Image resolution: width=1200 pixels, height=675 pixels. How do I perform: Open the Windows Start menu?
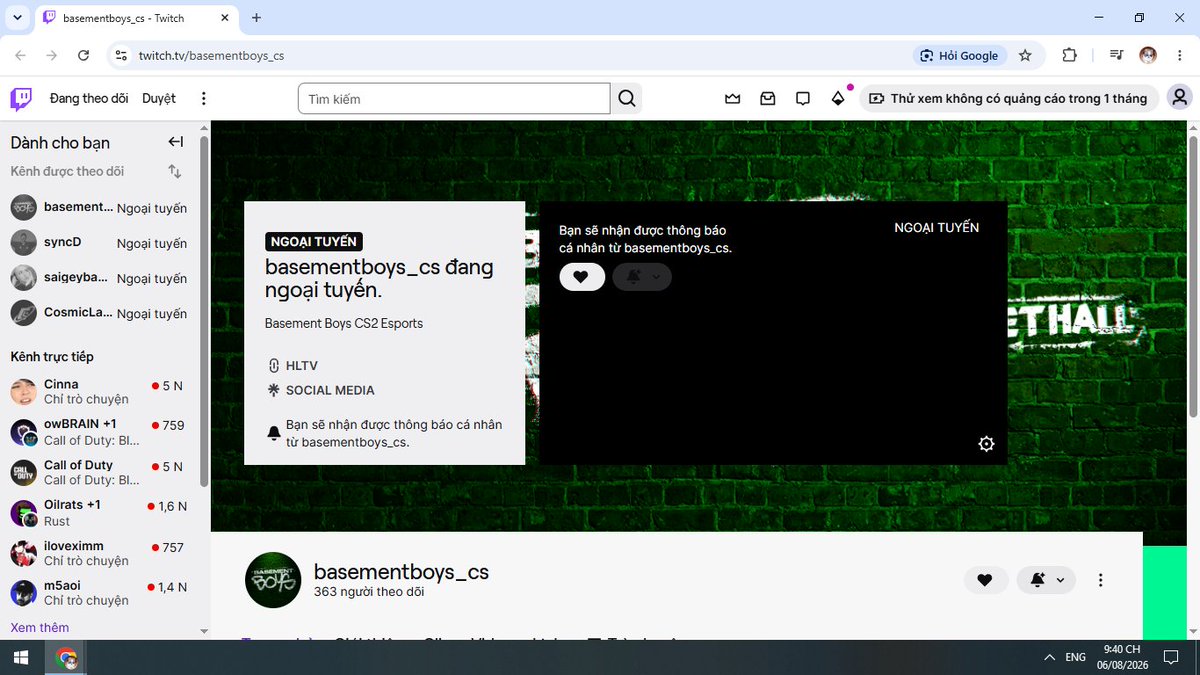pos(19,658)
